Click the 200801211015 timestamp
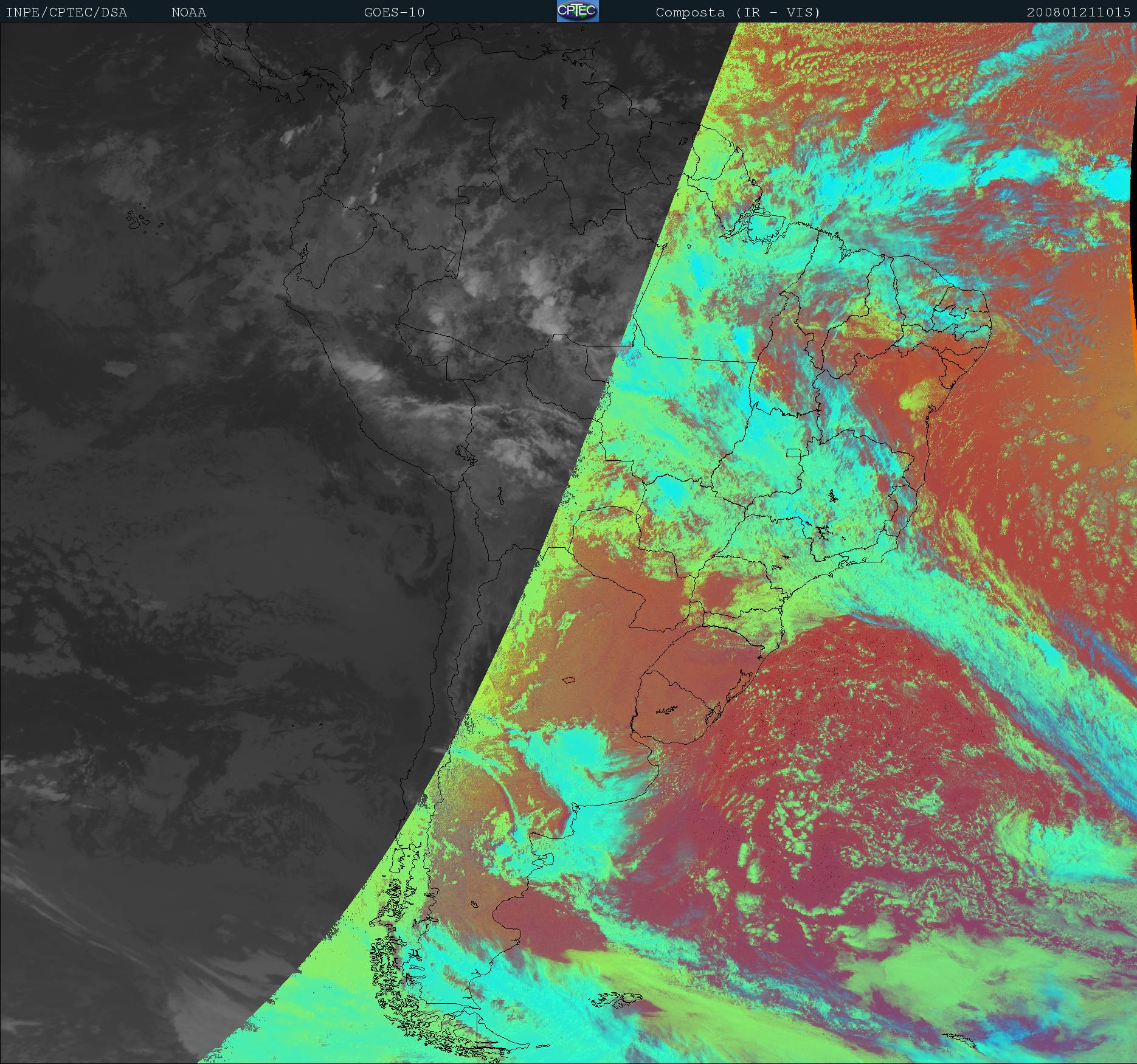 [1078, 12]
